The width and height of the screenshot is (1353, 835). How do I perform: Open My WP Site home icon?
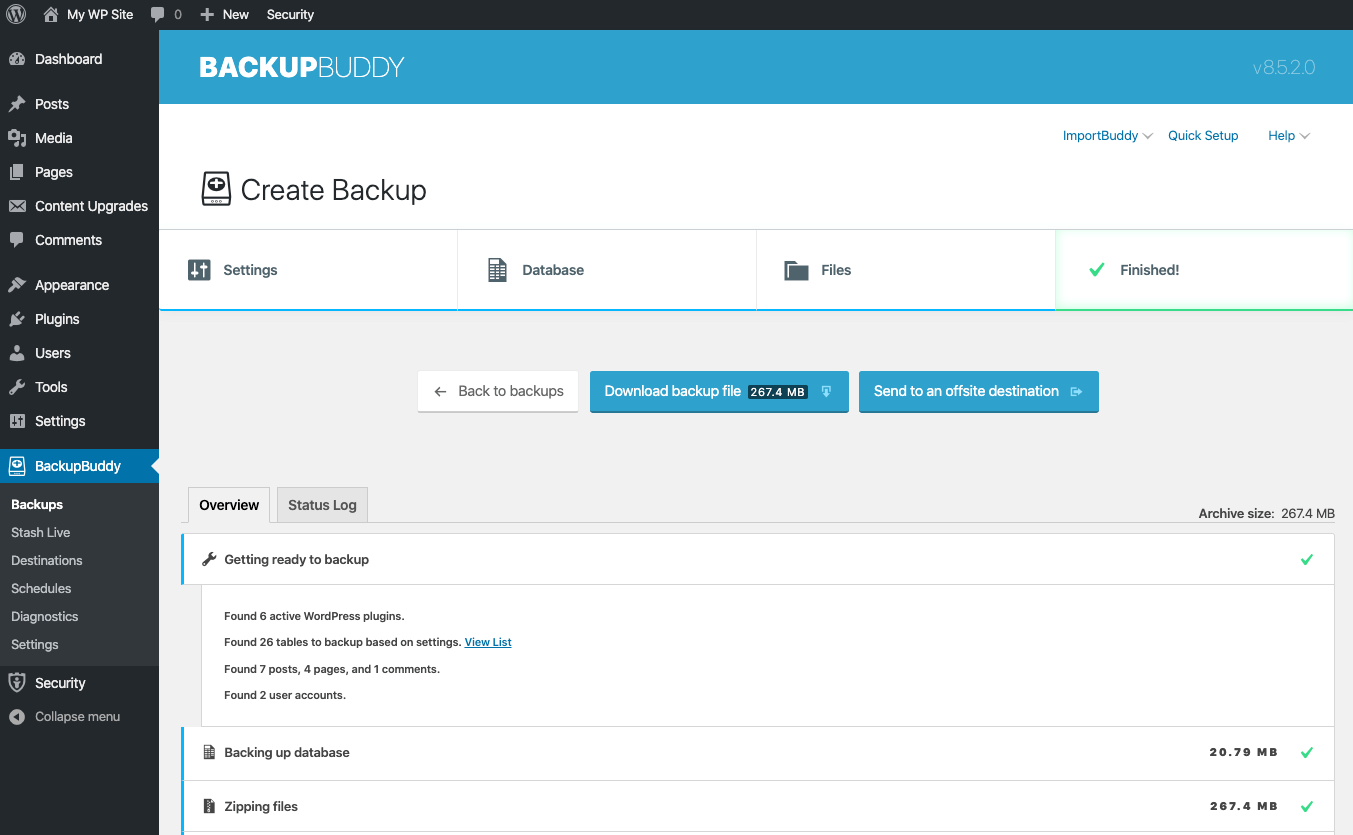(x=51, y=14)
